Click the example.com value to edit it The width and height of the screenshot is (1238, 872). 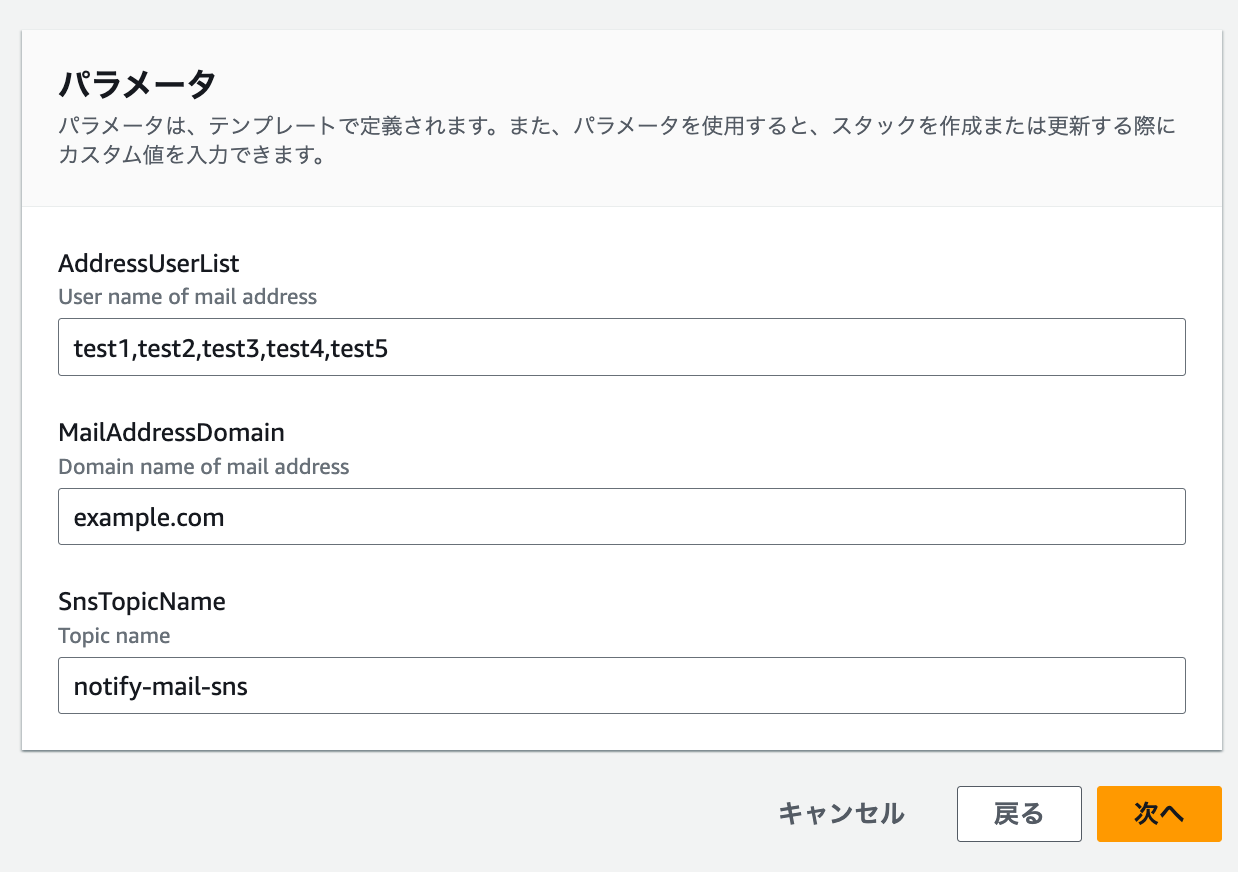(148, 516)
